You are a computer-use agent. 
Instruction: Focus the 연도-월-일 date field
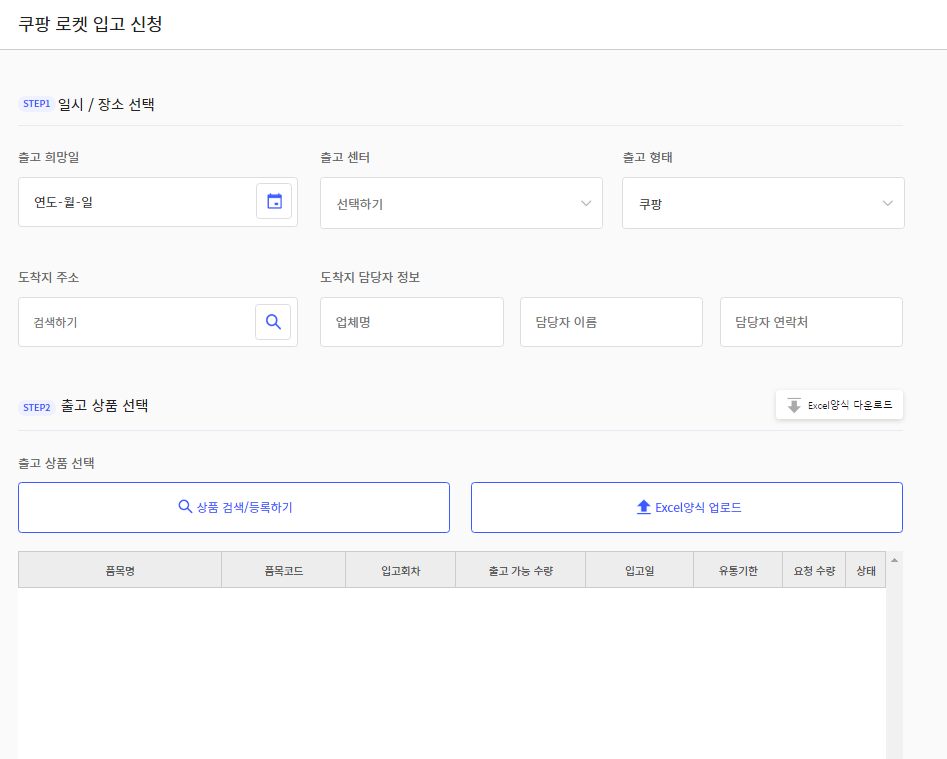[136, 202]
